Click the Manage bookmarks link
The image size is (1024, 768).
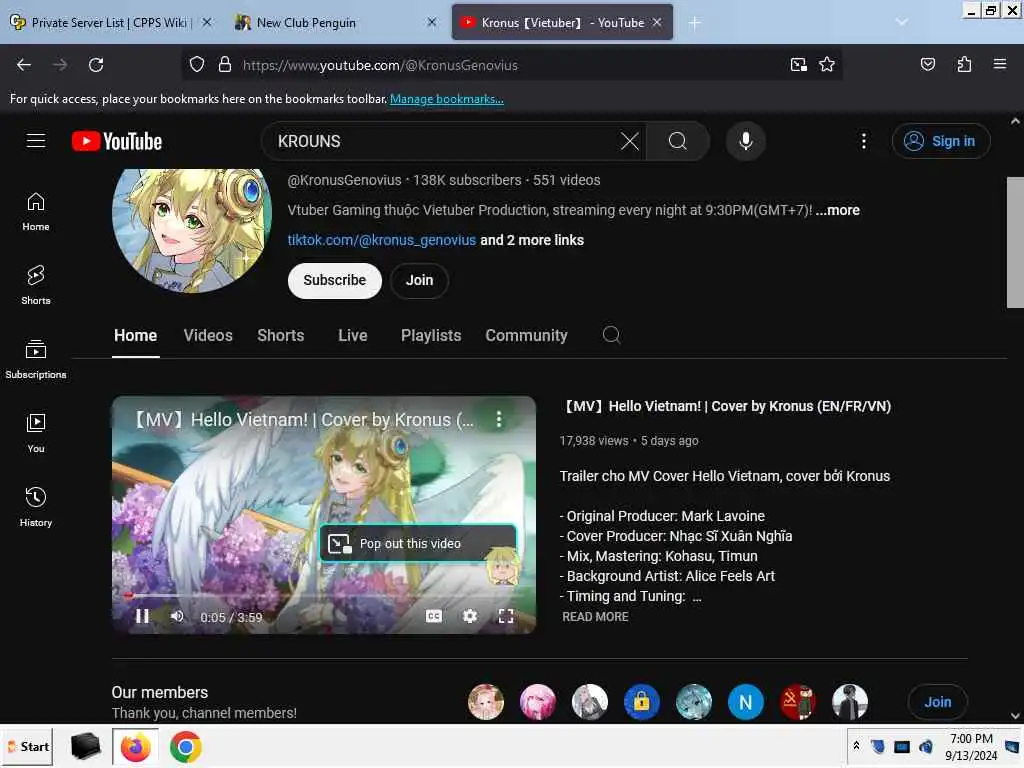[447, 99]
